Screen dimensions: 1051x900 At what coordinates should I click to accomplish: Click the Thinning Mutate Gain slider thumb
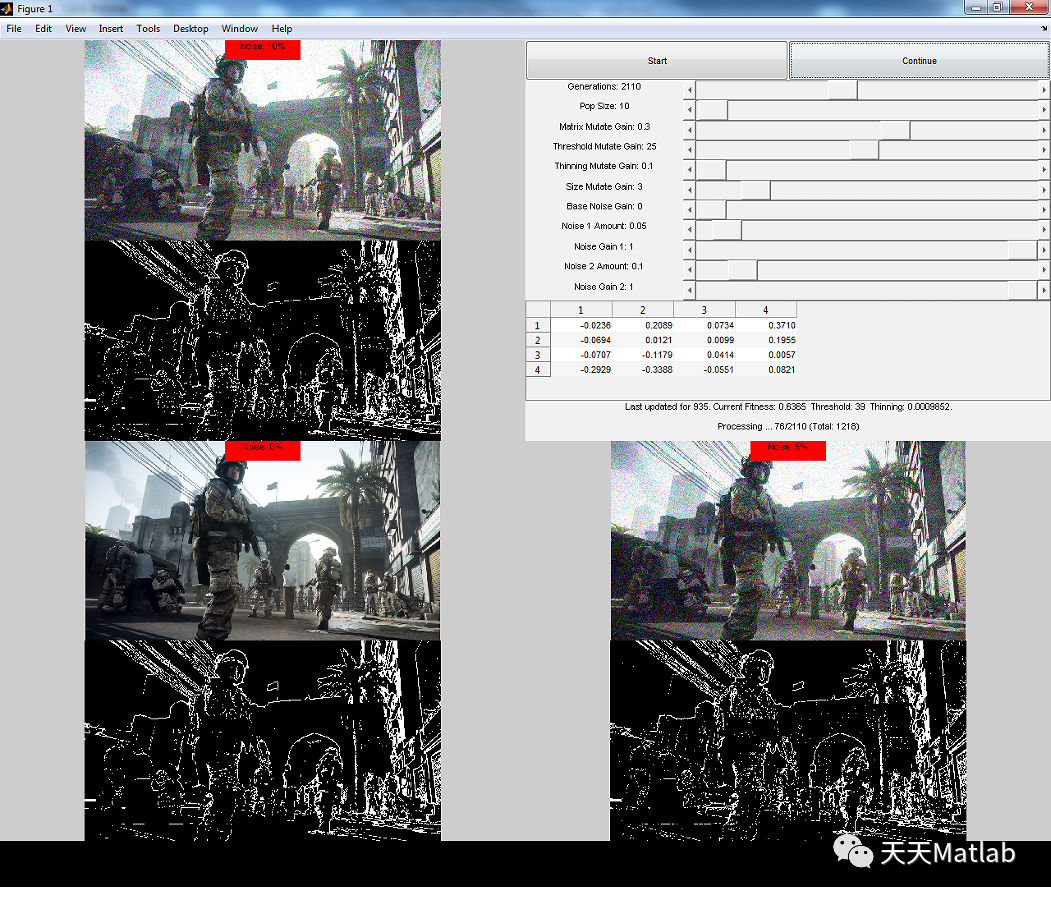[712, 170]
